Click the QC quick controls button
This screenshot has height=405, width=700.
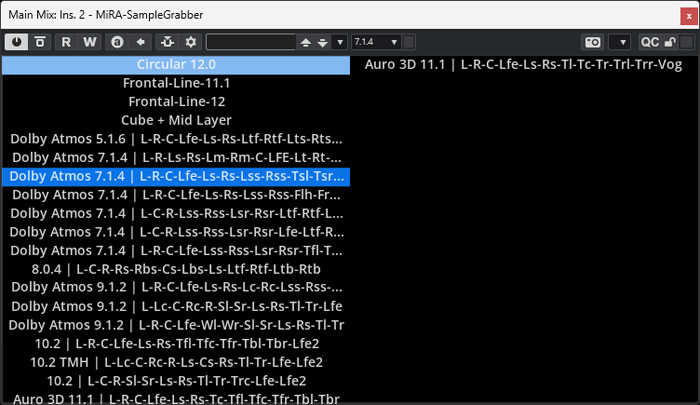(650, 42)
